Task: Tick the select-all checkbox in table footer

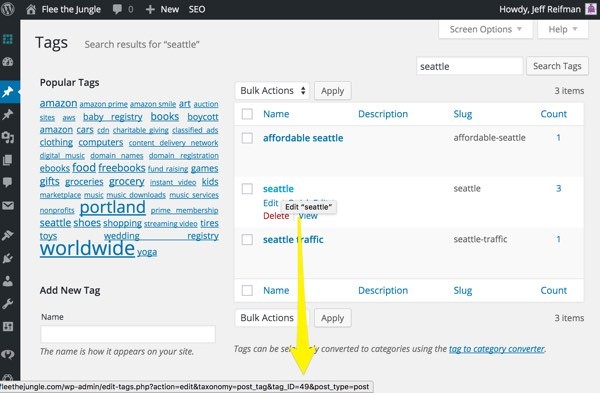Action: coord(247,290)
